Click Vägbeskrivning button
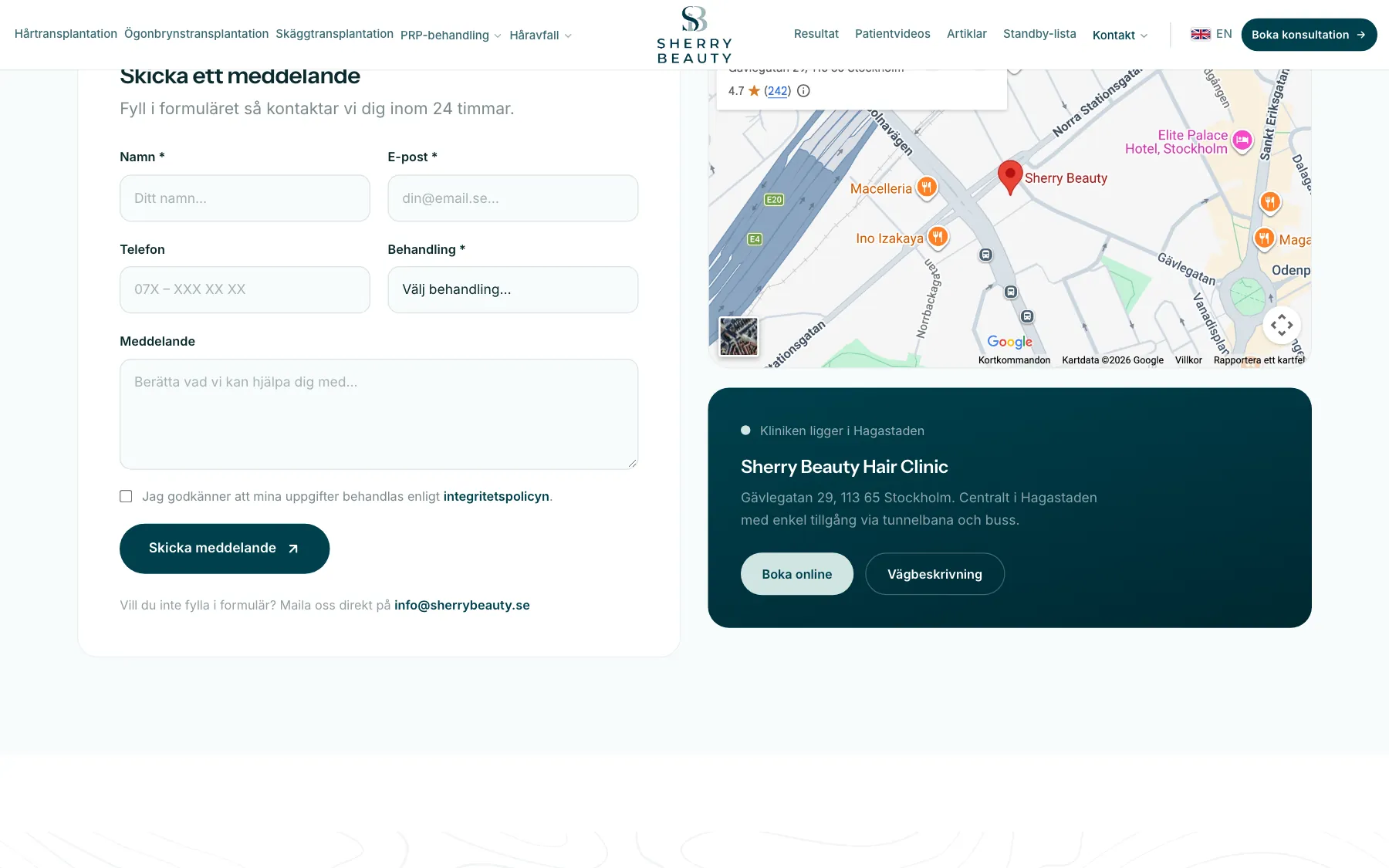Image resolution: width=1389 pixels, height=868 pixels. point(934,574)
